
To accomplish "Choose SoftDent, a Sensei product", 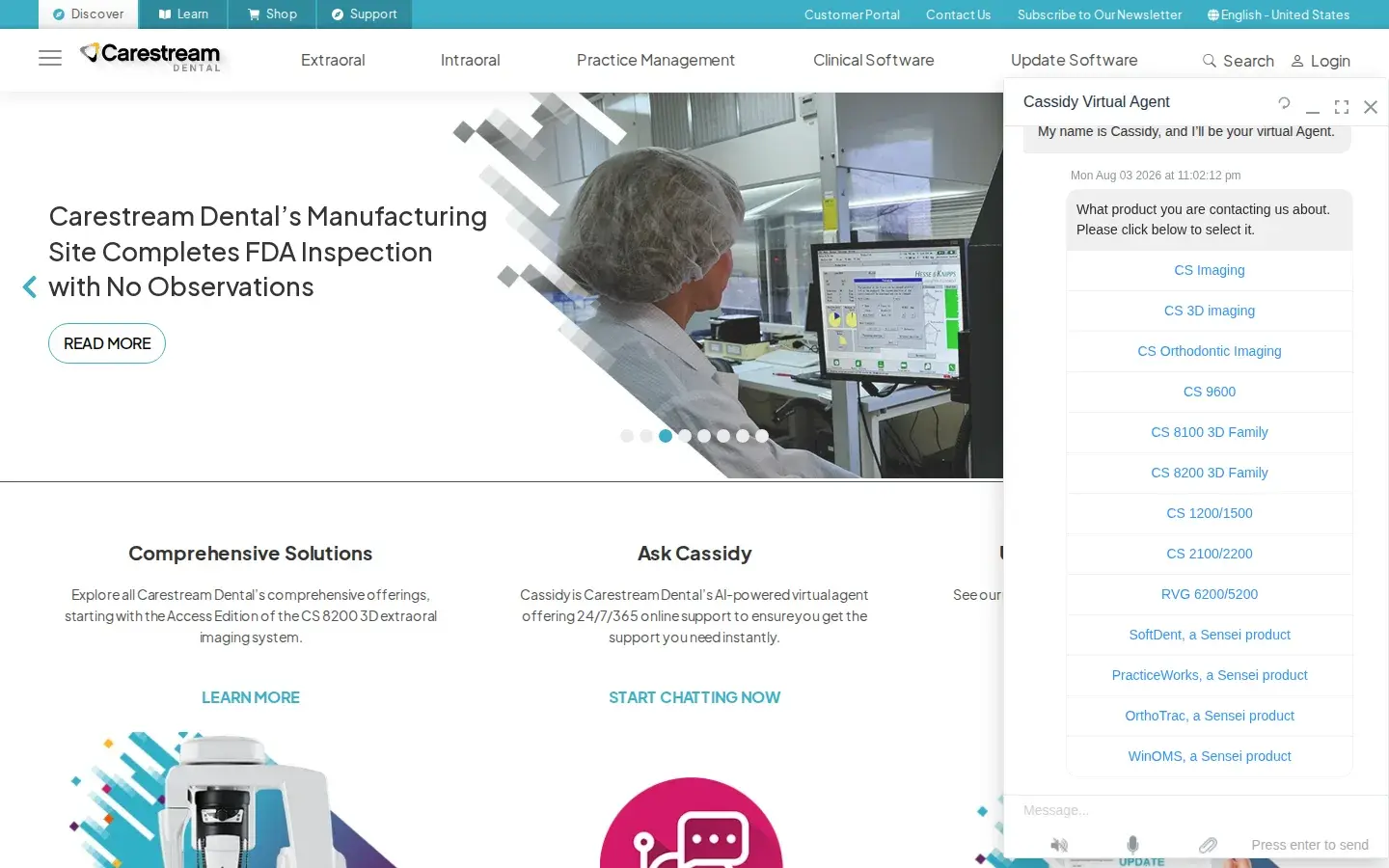I will (x=1210, y=635).
